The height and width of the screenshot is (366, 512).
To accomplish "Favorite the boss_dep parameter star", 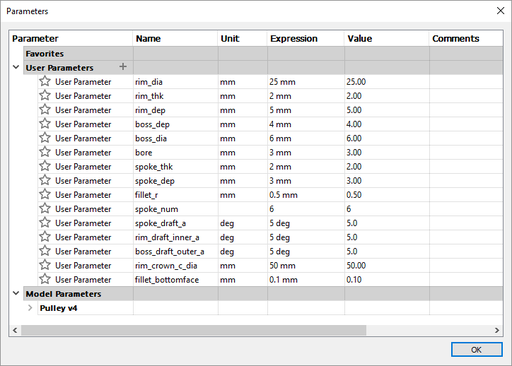I will pos(45,124).
